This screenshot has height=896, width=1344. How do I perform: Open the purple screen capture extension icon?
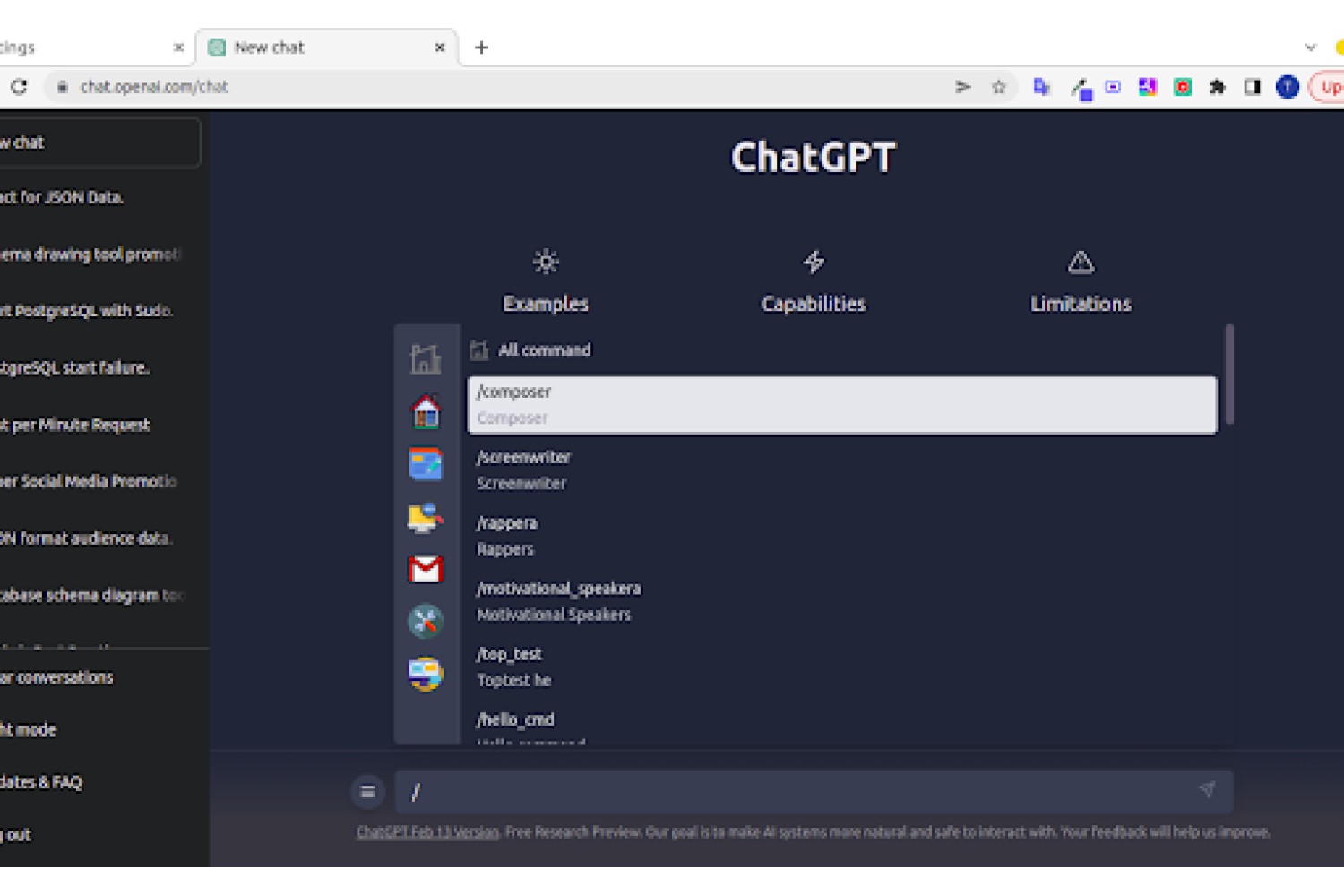1113,87
